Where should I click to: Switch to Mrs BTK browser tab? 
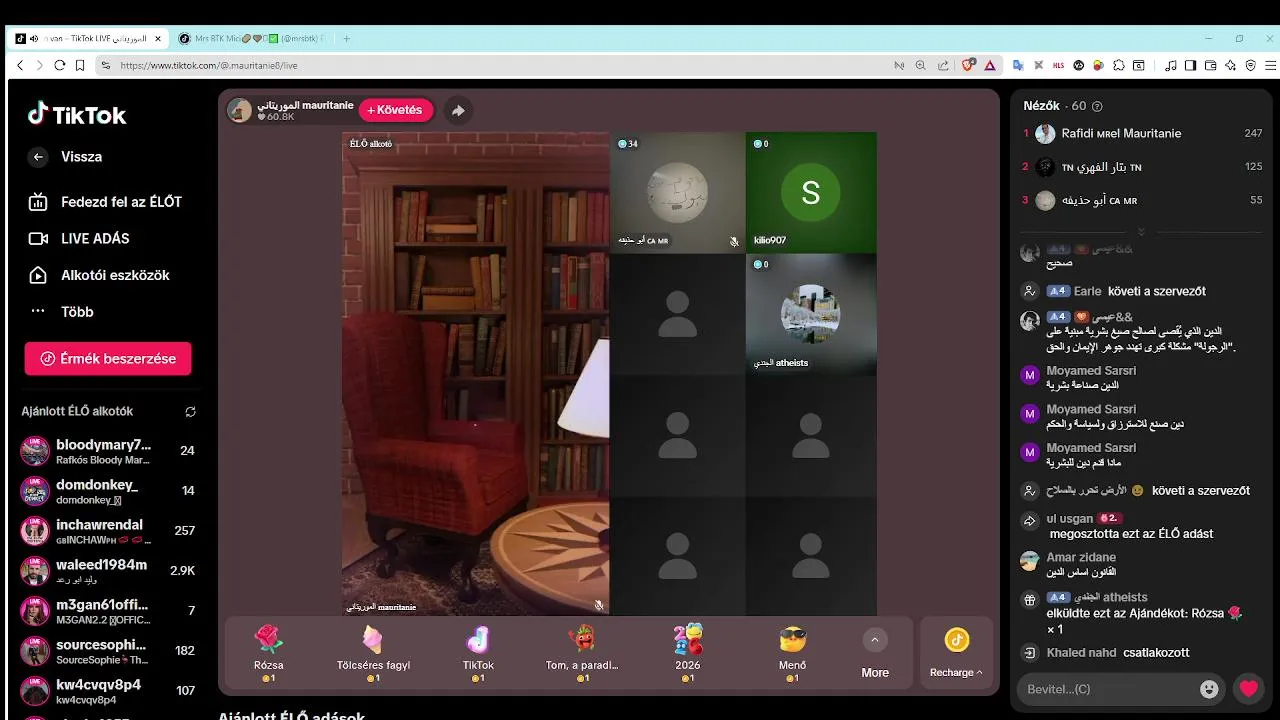coord(252,39)
